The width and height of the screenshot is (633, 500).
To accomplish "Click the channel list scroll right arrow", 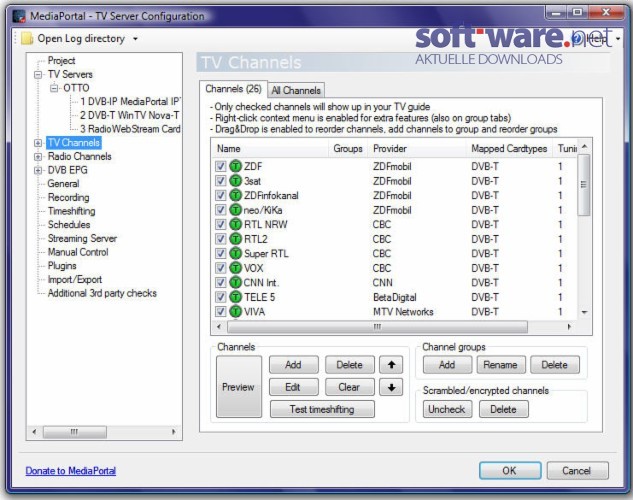I will pyautogui.click(x=569, y=326).
